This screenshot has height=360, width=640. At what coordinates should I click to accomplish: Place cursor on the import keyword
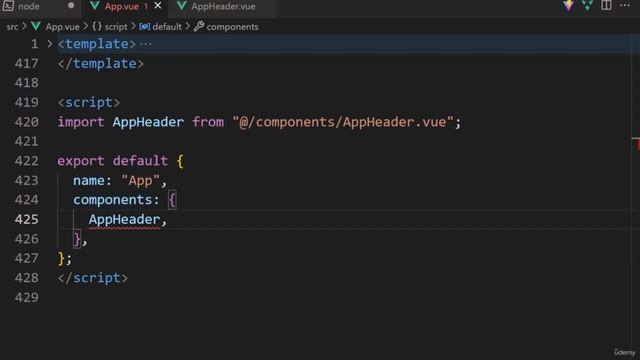[x=81, y=122]
